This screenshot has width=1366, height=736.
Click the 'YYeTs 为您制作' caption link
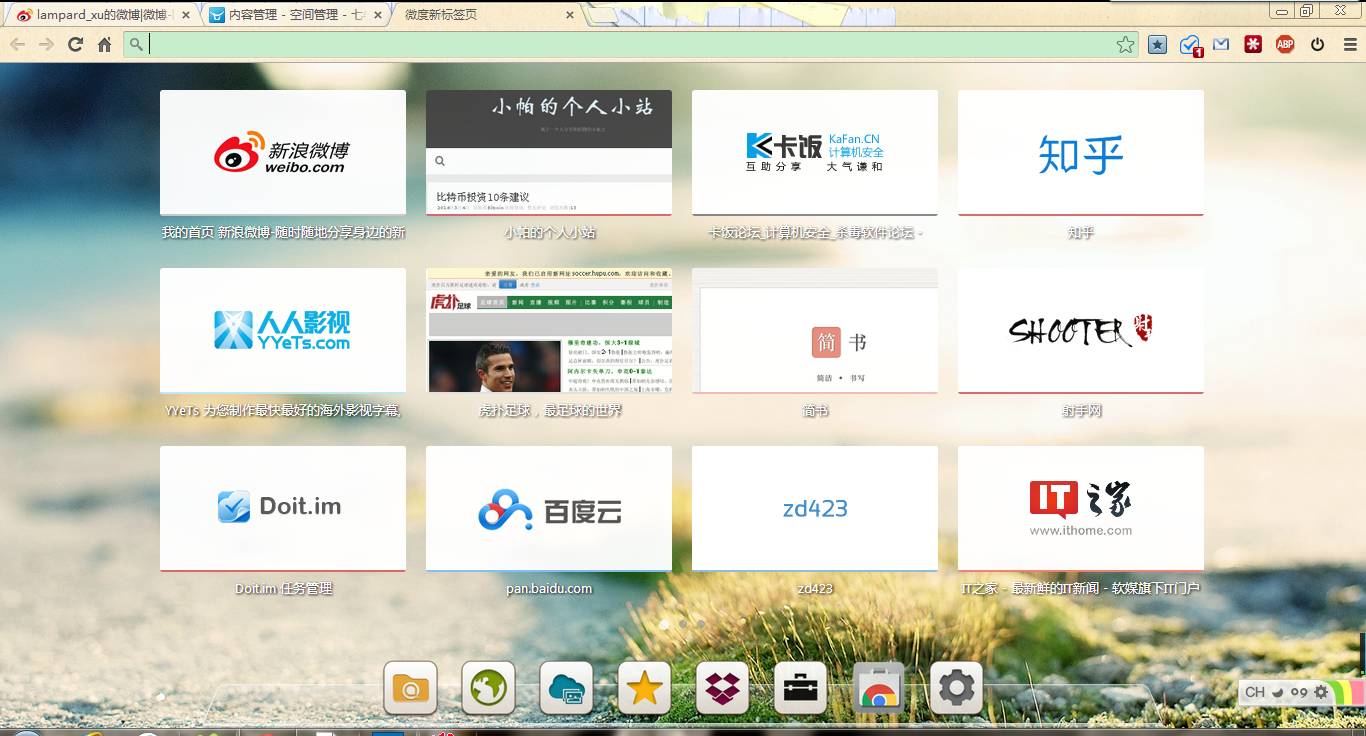(283, 410)
